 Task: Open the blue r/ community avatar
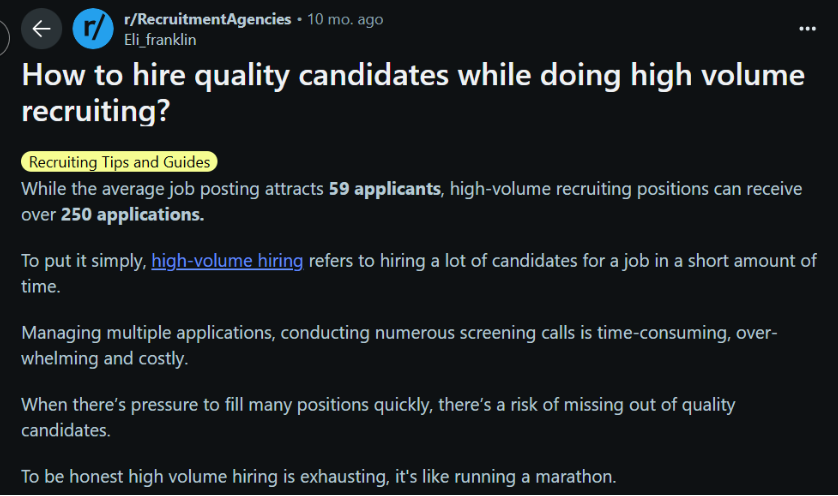point(93,29)
